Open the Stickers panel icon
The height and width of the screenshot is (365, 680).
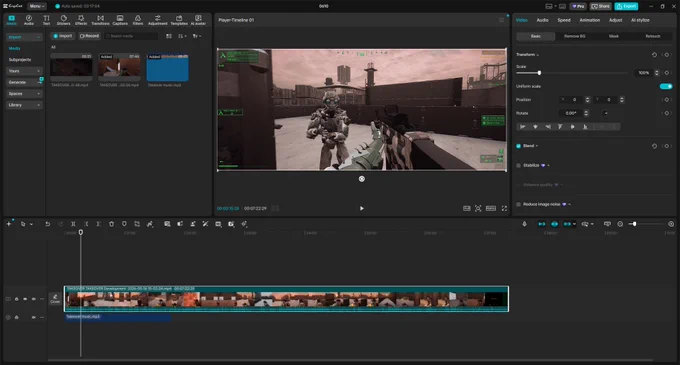[x=63, y=20]
